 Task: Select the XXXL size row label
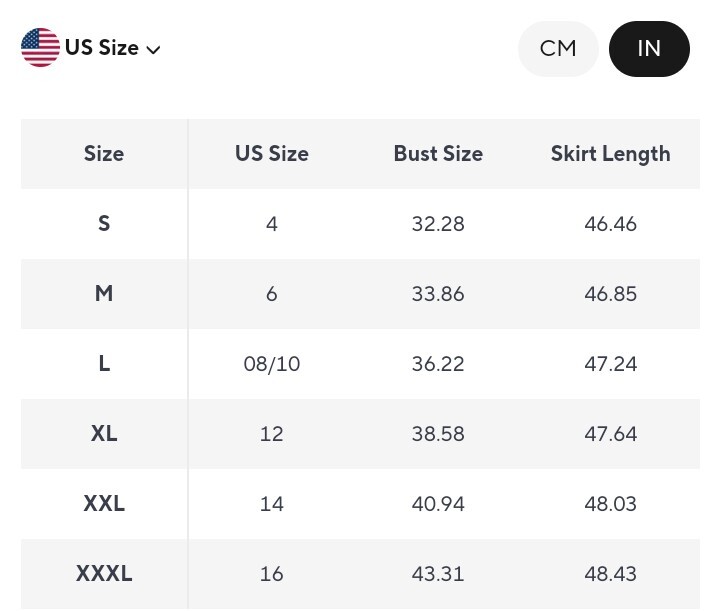pyautogui.click(x=104, y=574)
